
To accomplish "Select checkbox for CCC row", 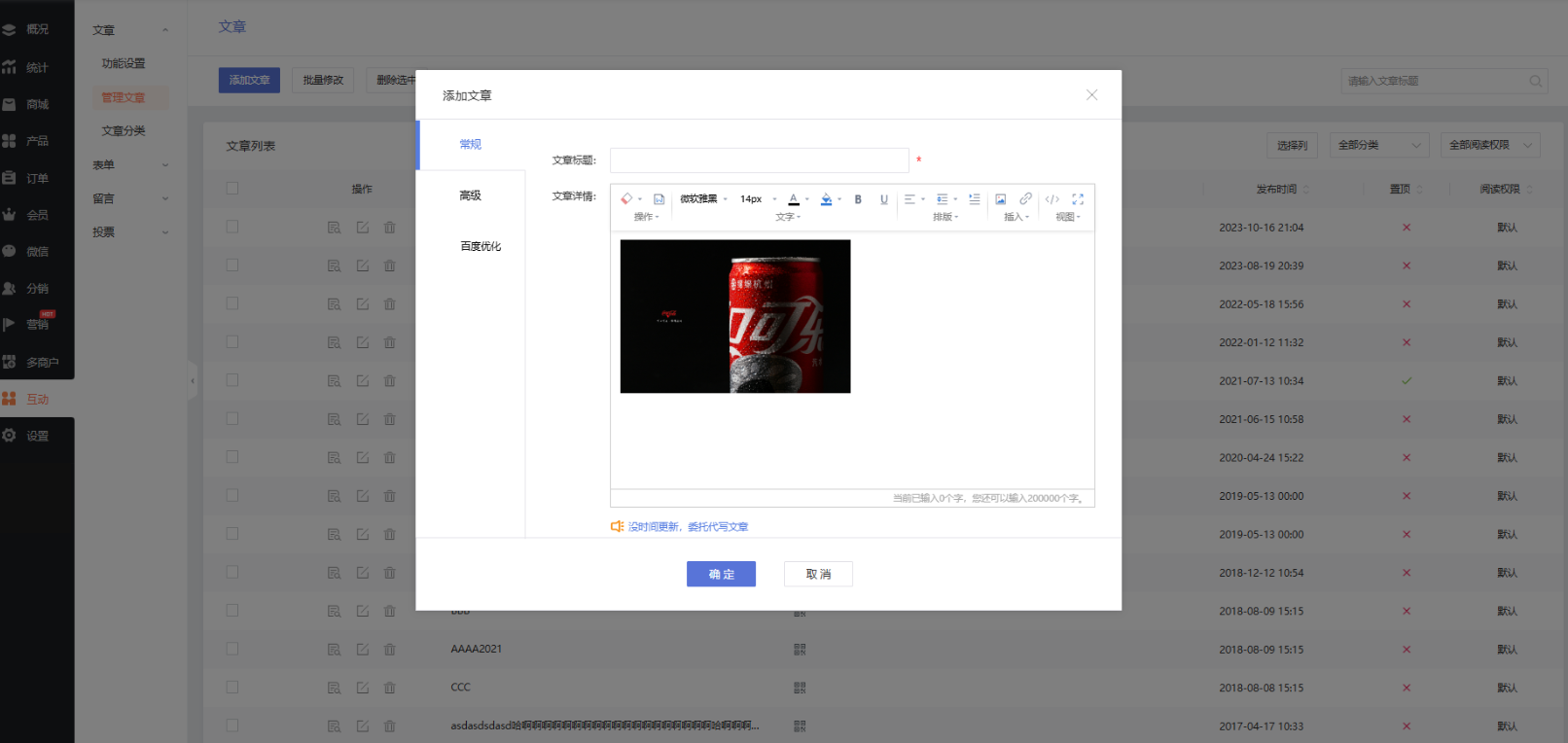I will [232, 687].
